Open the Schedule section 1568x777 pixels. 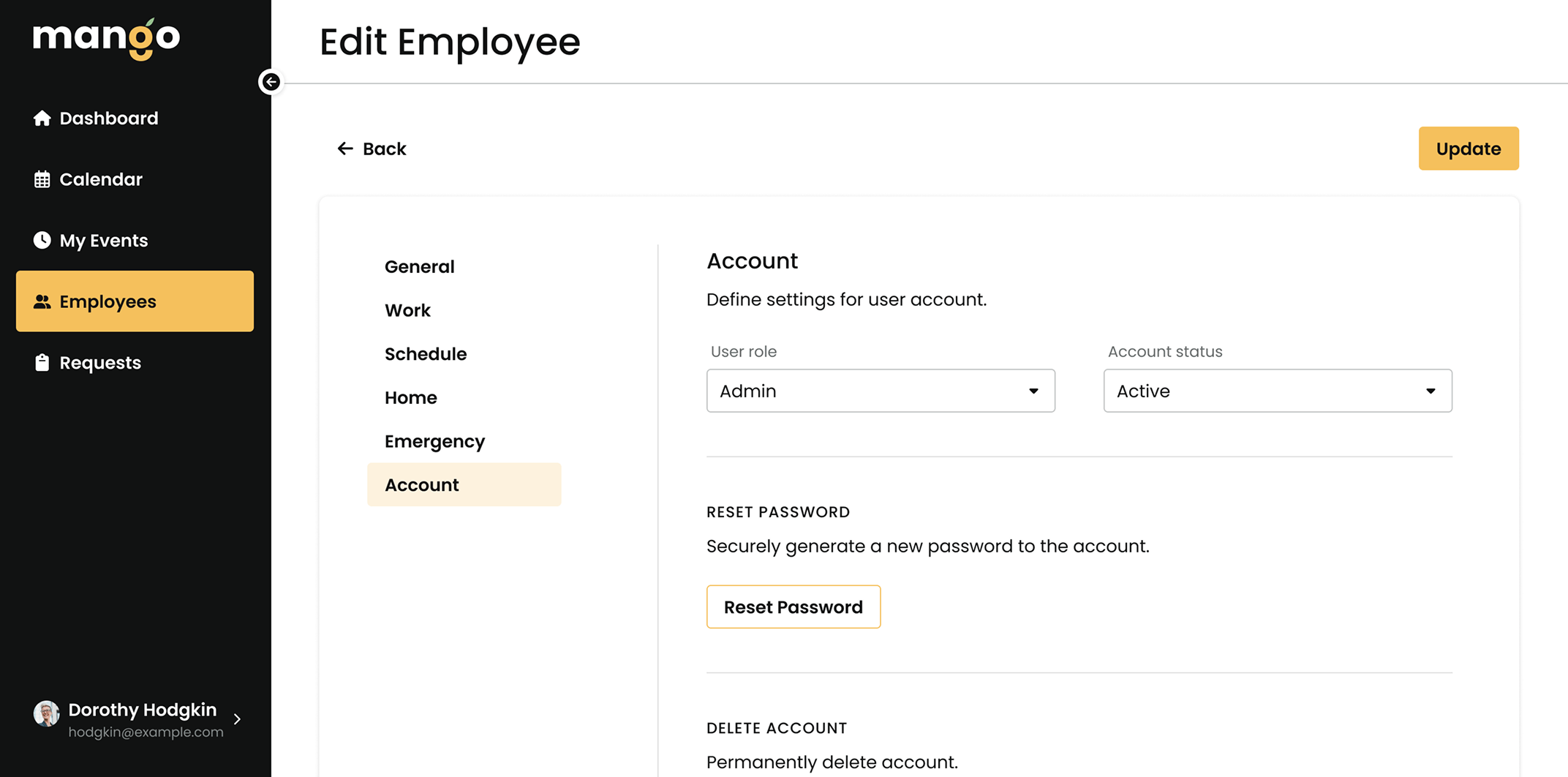(426, 353)
